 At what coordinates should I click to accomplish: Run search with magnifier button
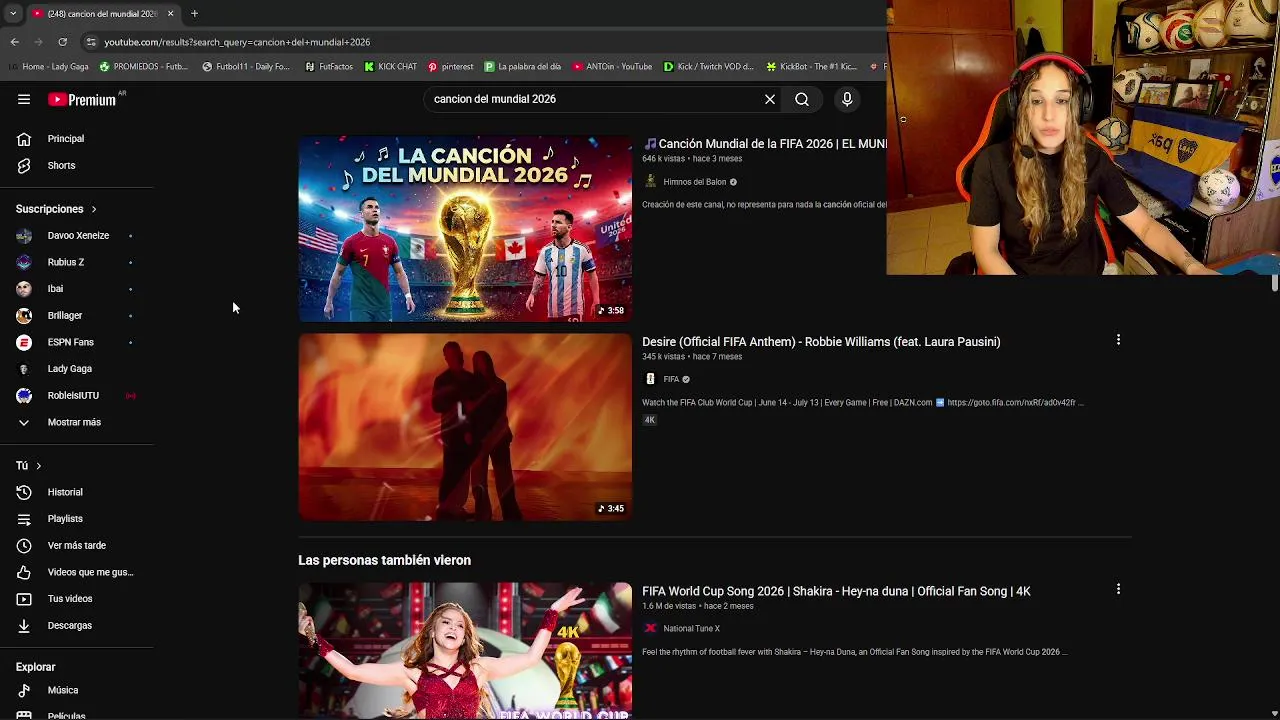(802, 99)
